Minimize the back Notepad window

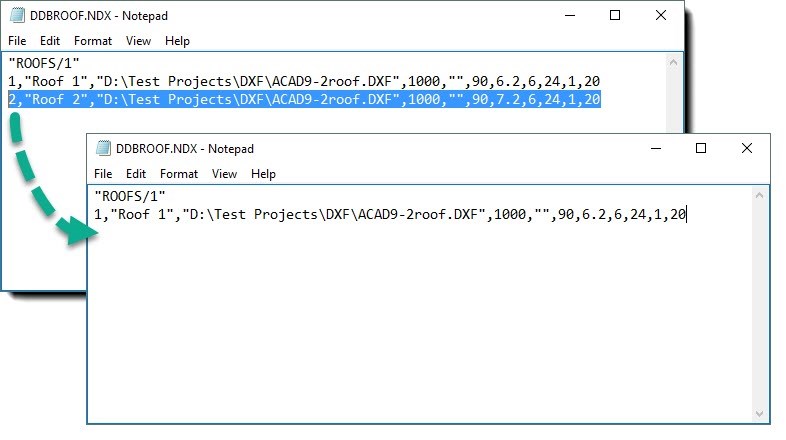tap(570, 15)
